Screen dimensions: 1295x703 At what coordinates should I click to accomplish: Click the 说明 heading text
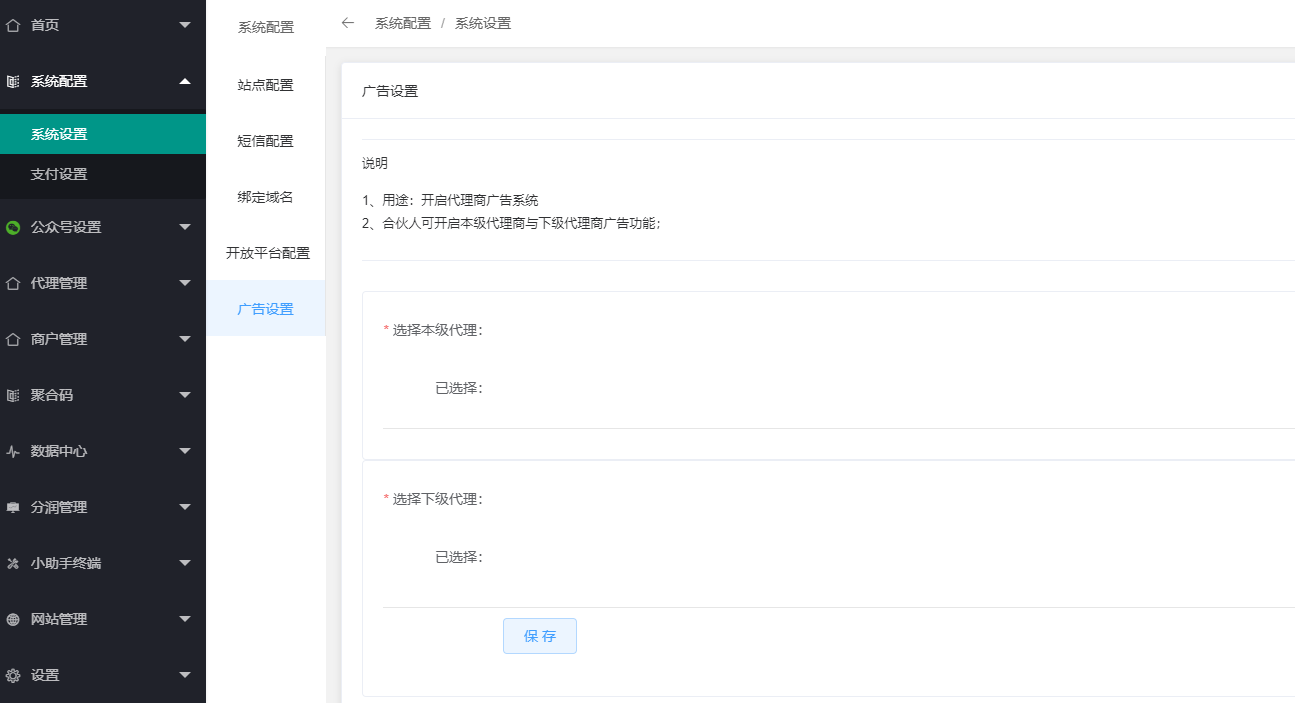(375, 163)
